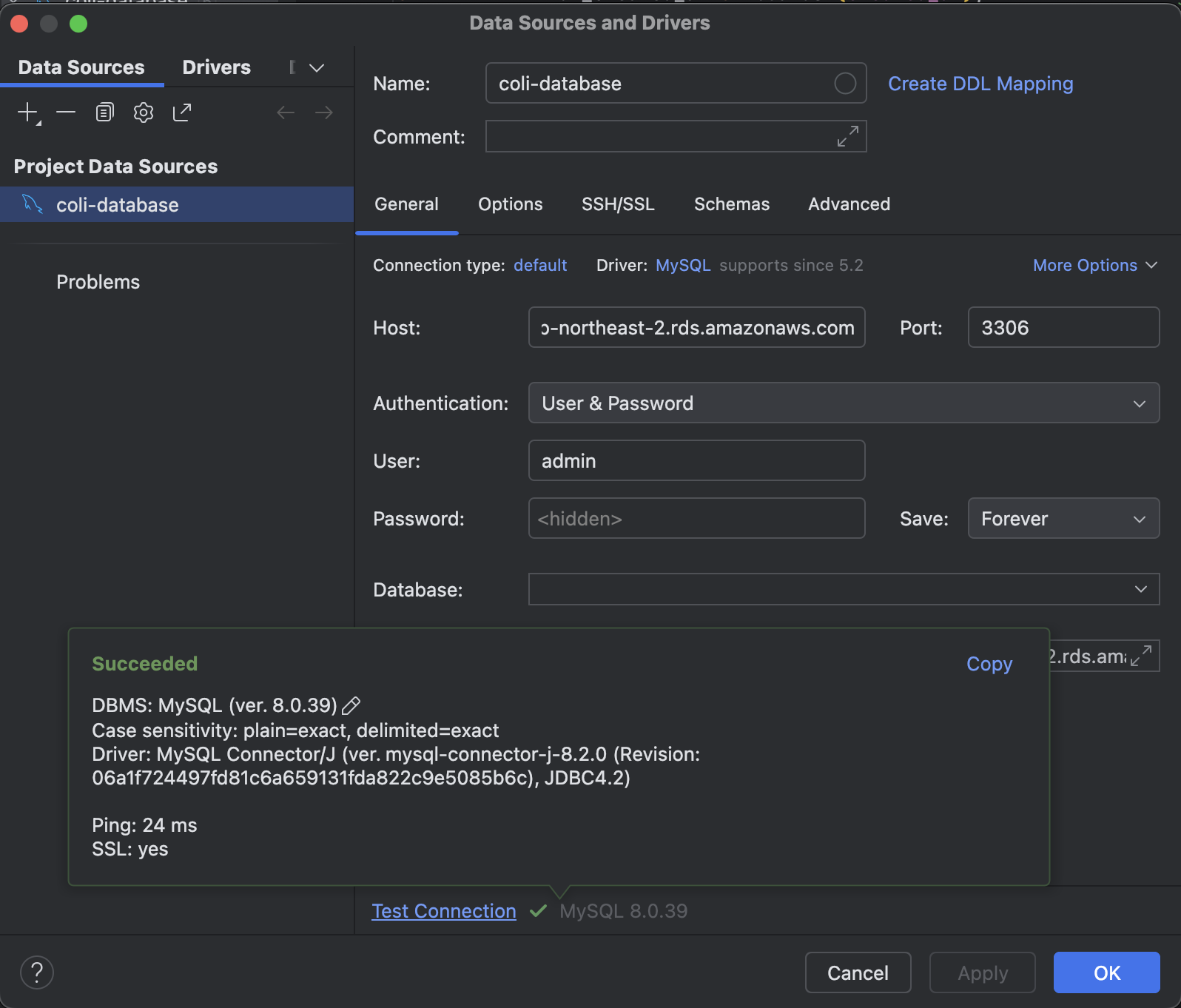1181x1008 pixels.
Task: Open Authentication User & Password dropdown
Action: (844, 403)
